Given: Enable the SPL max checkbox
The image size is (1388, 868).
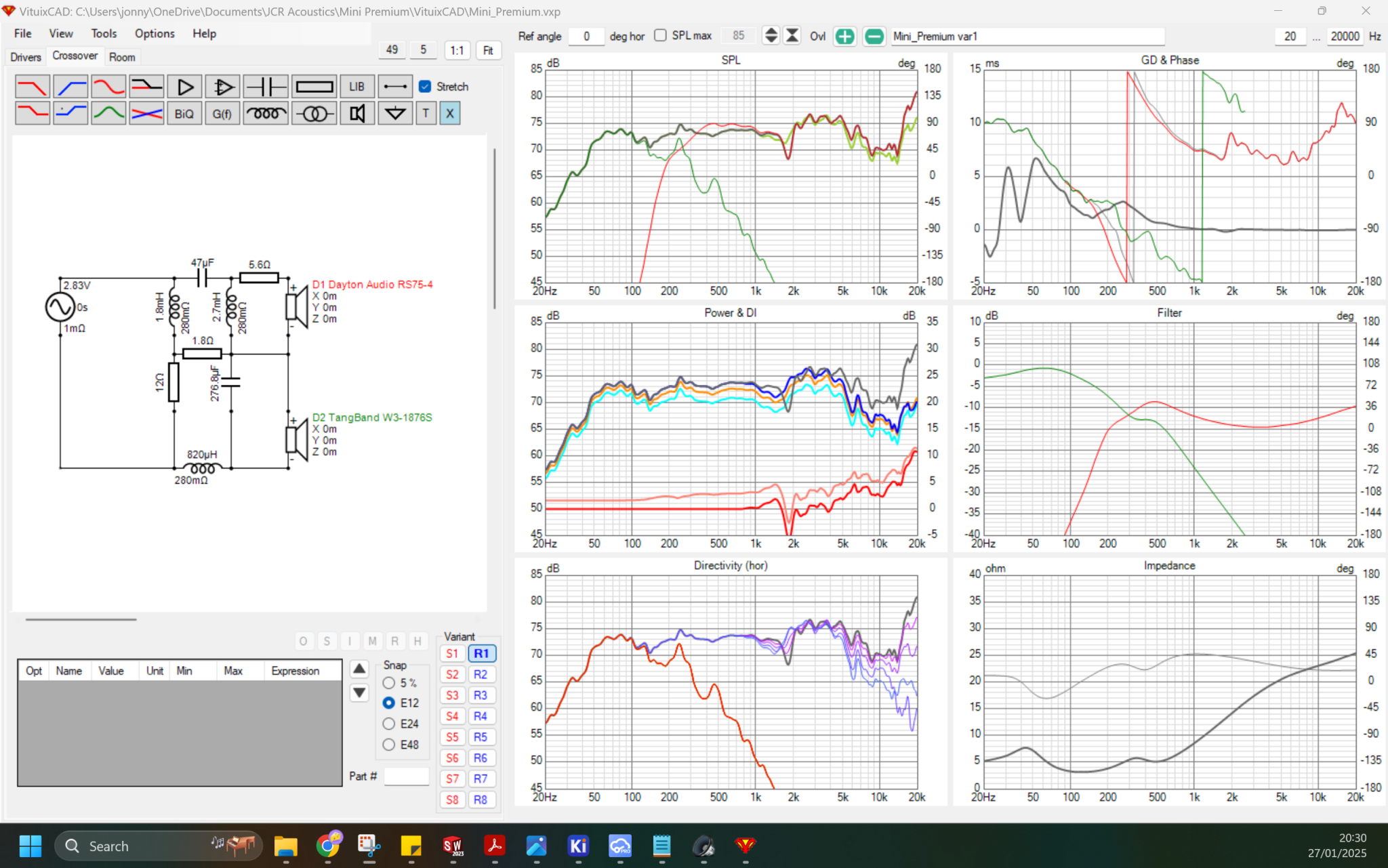Looking at the screenshot, I should coord(661,36).
